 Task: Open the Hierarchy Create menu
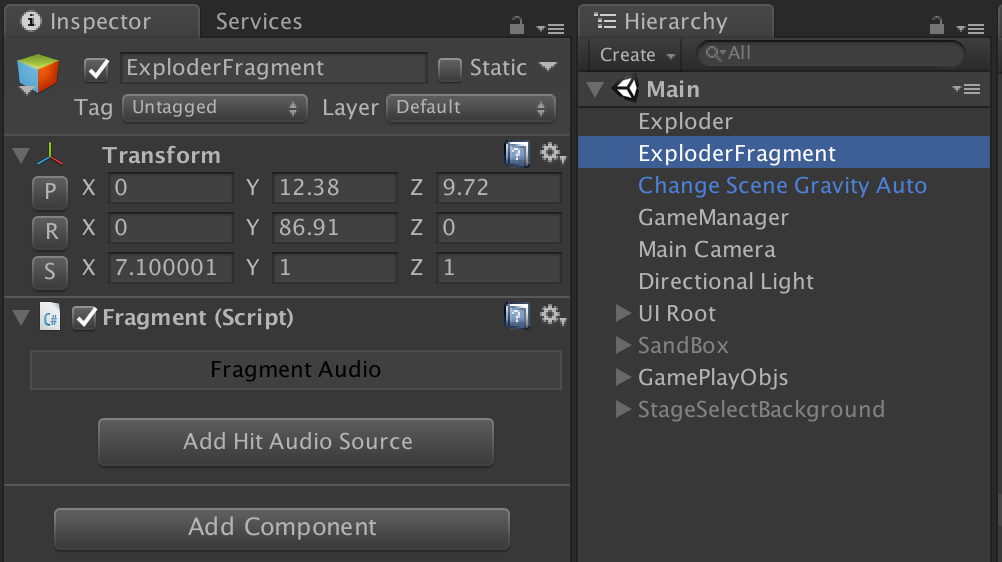click(636, 55)
